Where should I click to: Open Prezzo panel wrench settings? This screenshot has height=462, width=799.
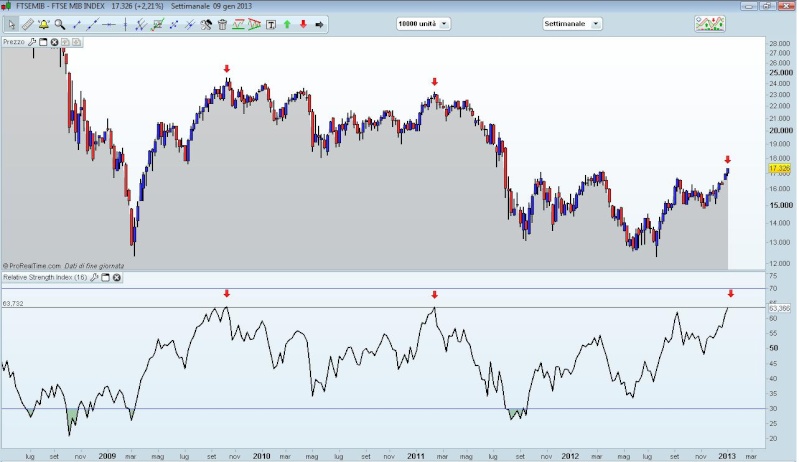coord(32,42)
